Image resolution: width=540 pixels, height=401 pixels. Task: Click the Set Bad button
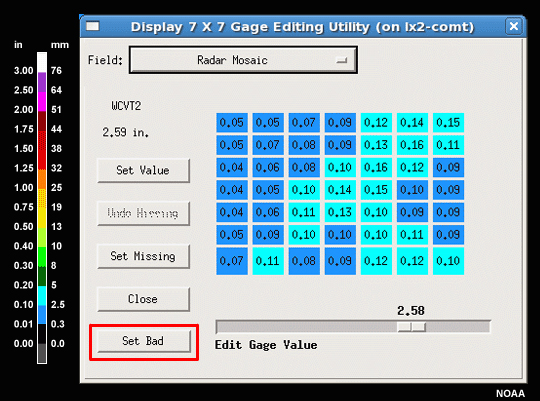(x=144, y=341)
